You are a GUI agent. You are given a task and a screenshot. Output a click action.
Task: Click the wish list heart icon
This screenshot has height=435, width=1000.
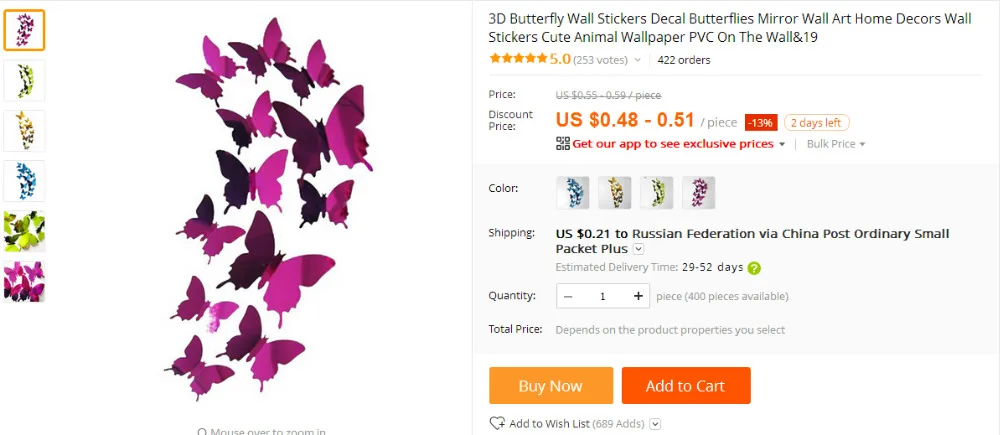coord(497,424)
